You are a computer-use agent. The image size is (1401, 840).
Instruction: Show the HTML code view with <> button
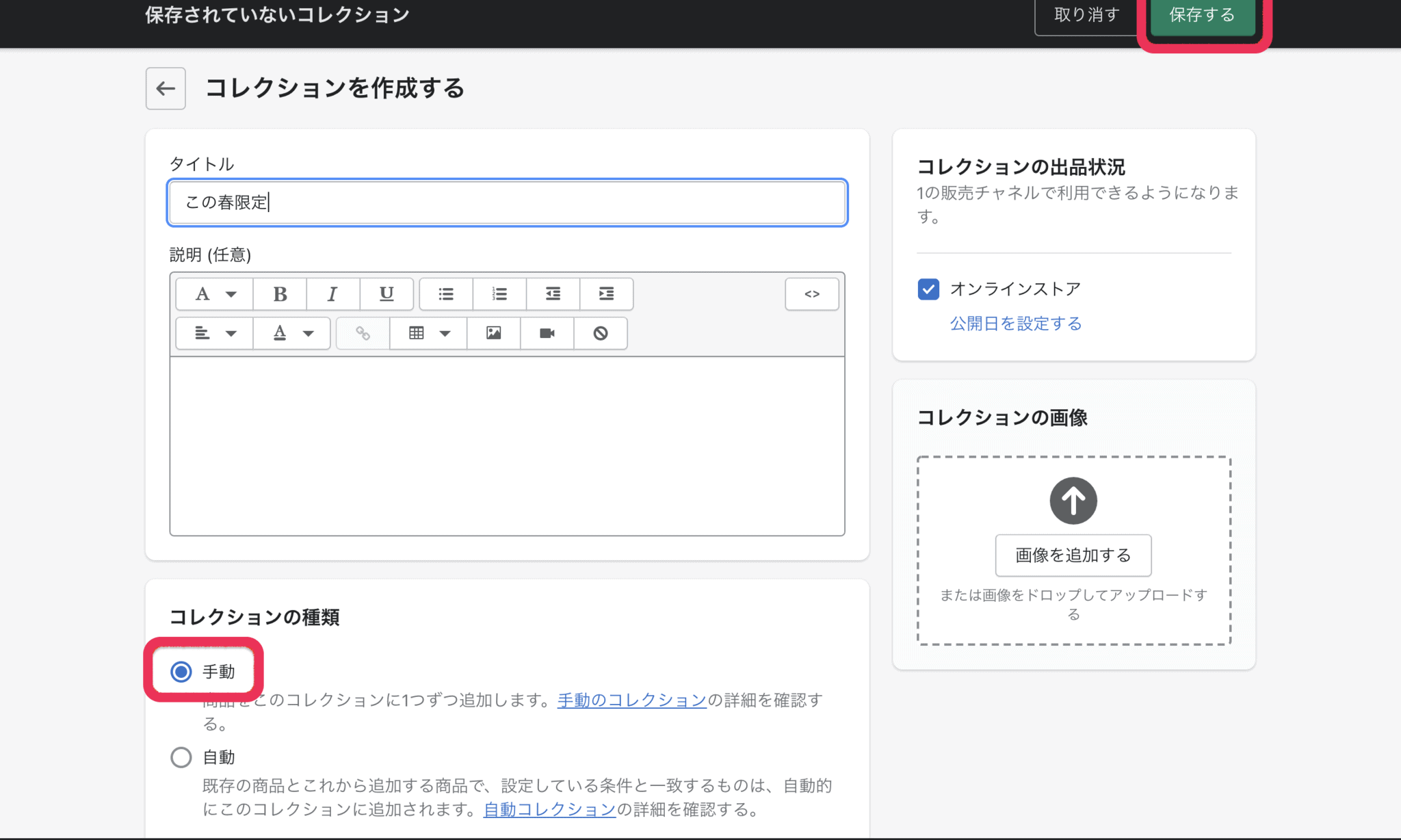(x=811, y=293)
